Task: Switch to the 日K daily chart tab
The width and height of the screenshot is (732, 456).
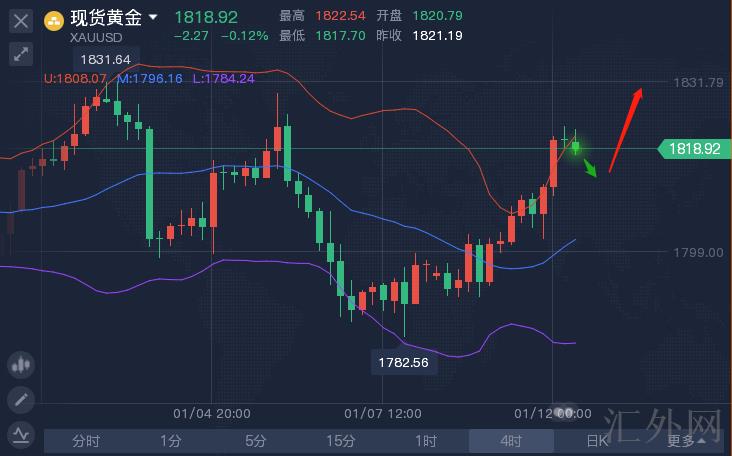Action: [597, 440]
